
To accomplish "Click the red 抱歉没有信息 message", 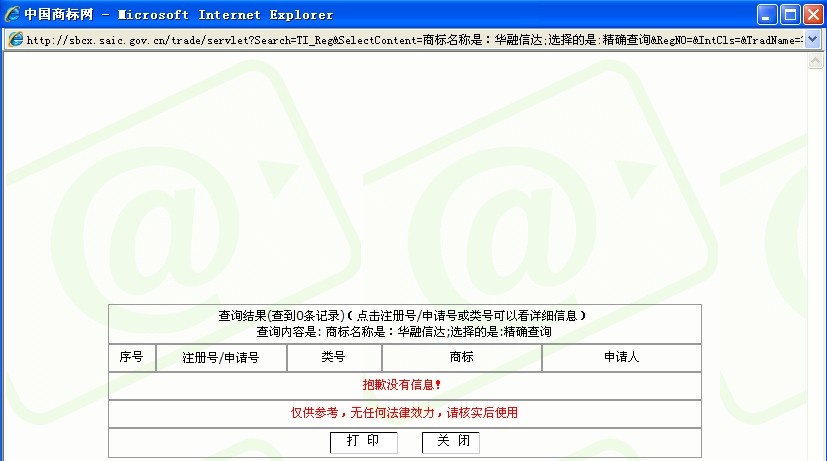I will [402, 385].
